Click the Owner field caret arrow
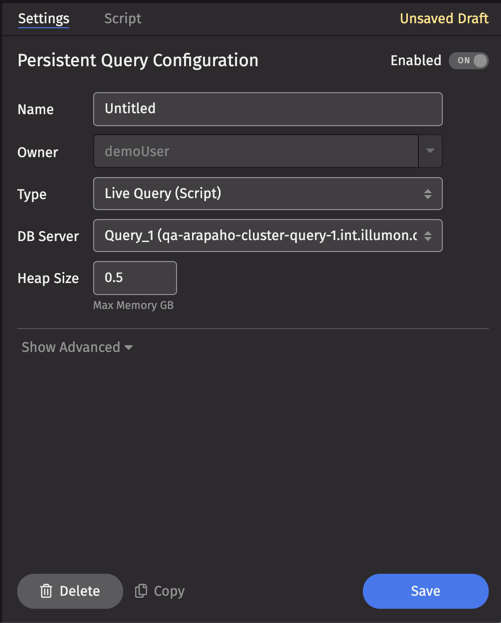Image resolution: width=501 pixels, height=623 pixels. click(x=430, y=151)
